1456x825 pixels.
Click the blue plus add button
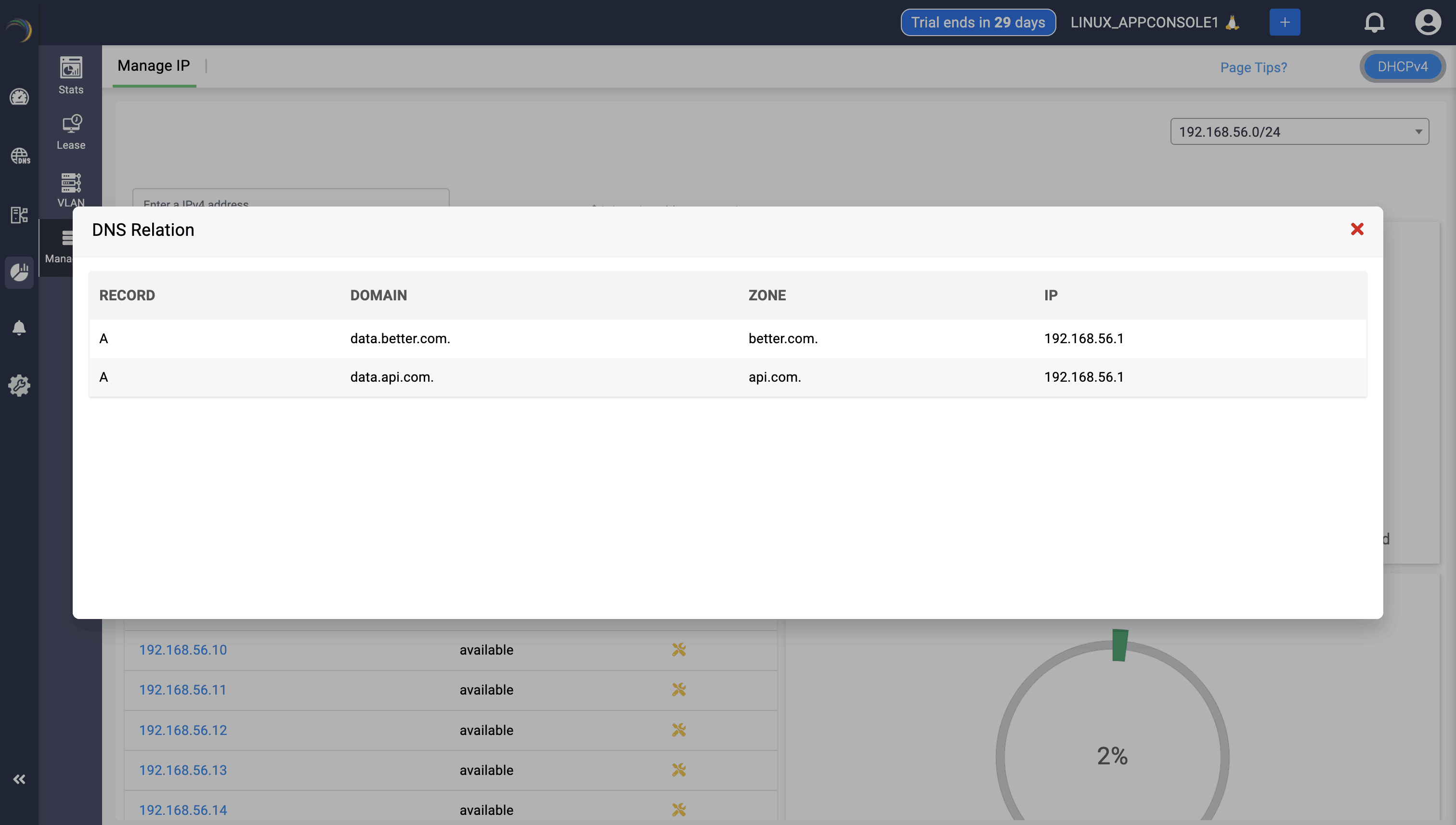pyautogui.click(x=1284, y=23)
